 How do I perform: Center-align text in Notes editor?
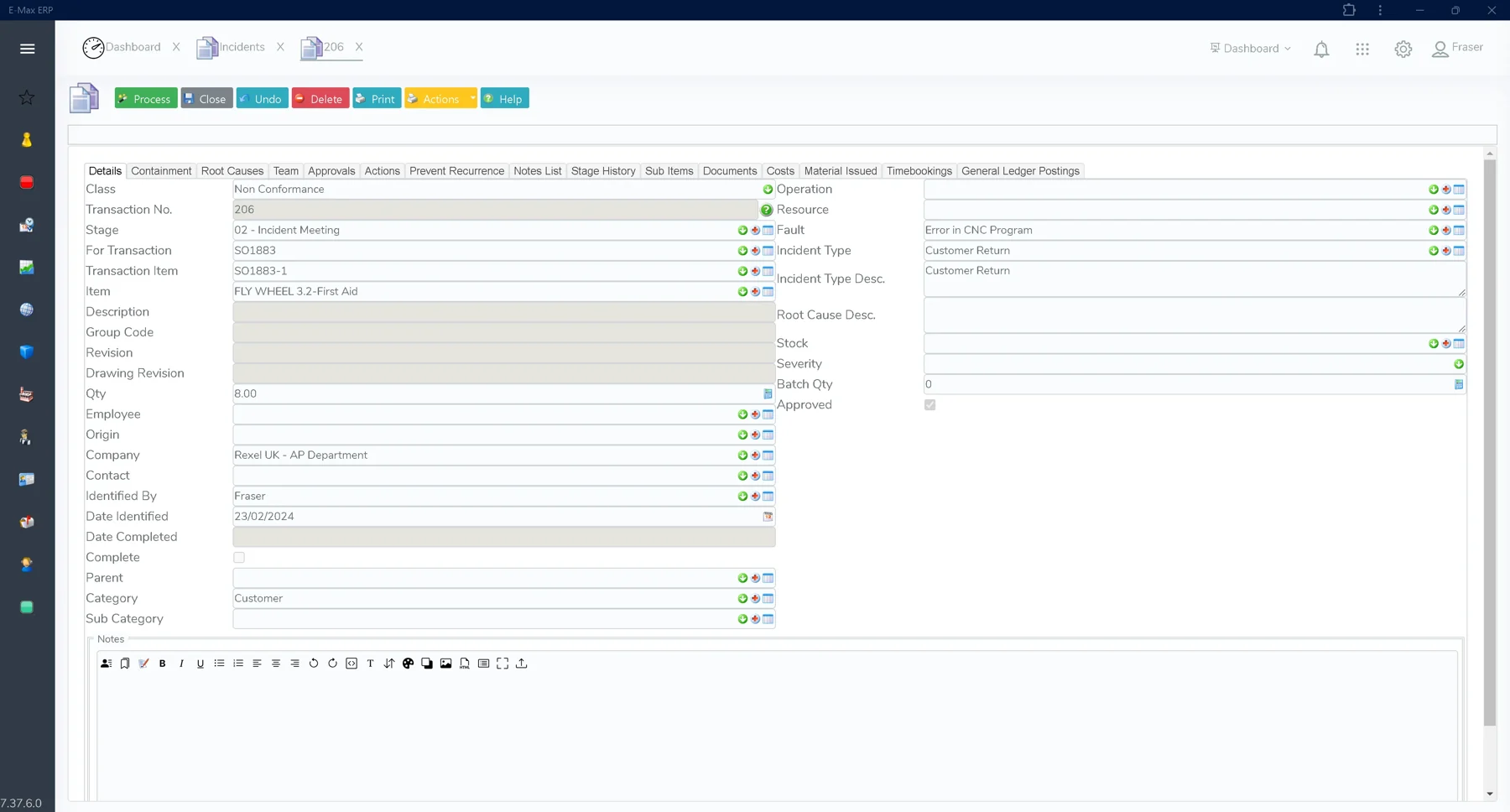pos(276,664)
